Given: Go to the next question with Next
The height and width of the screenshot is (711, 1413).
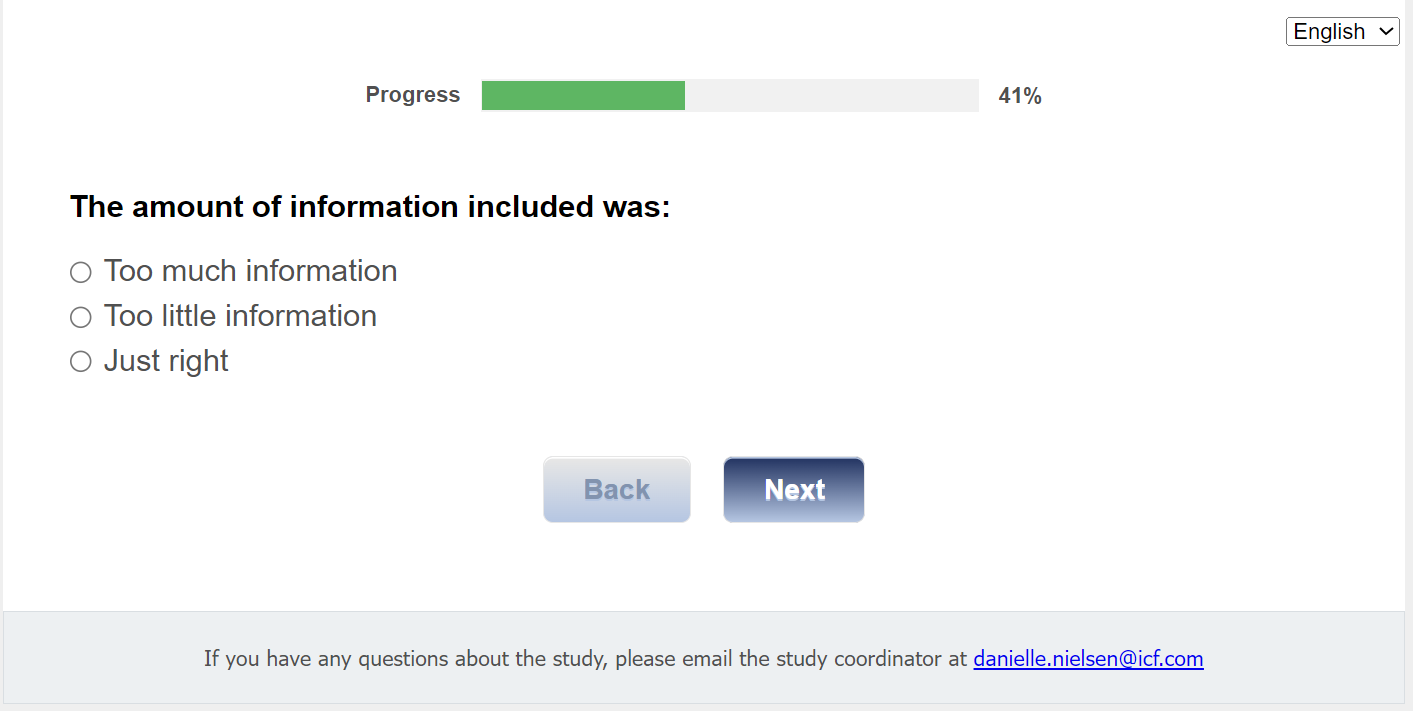Looking at the screenshot, I should pyautogui.click(x=794, y=490).
